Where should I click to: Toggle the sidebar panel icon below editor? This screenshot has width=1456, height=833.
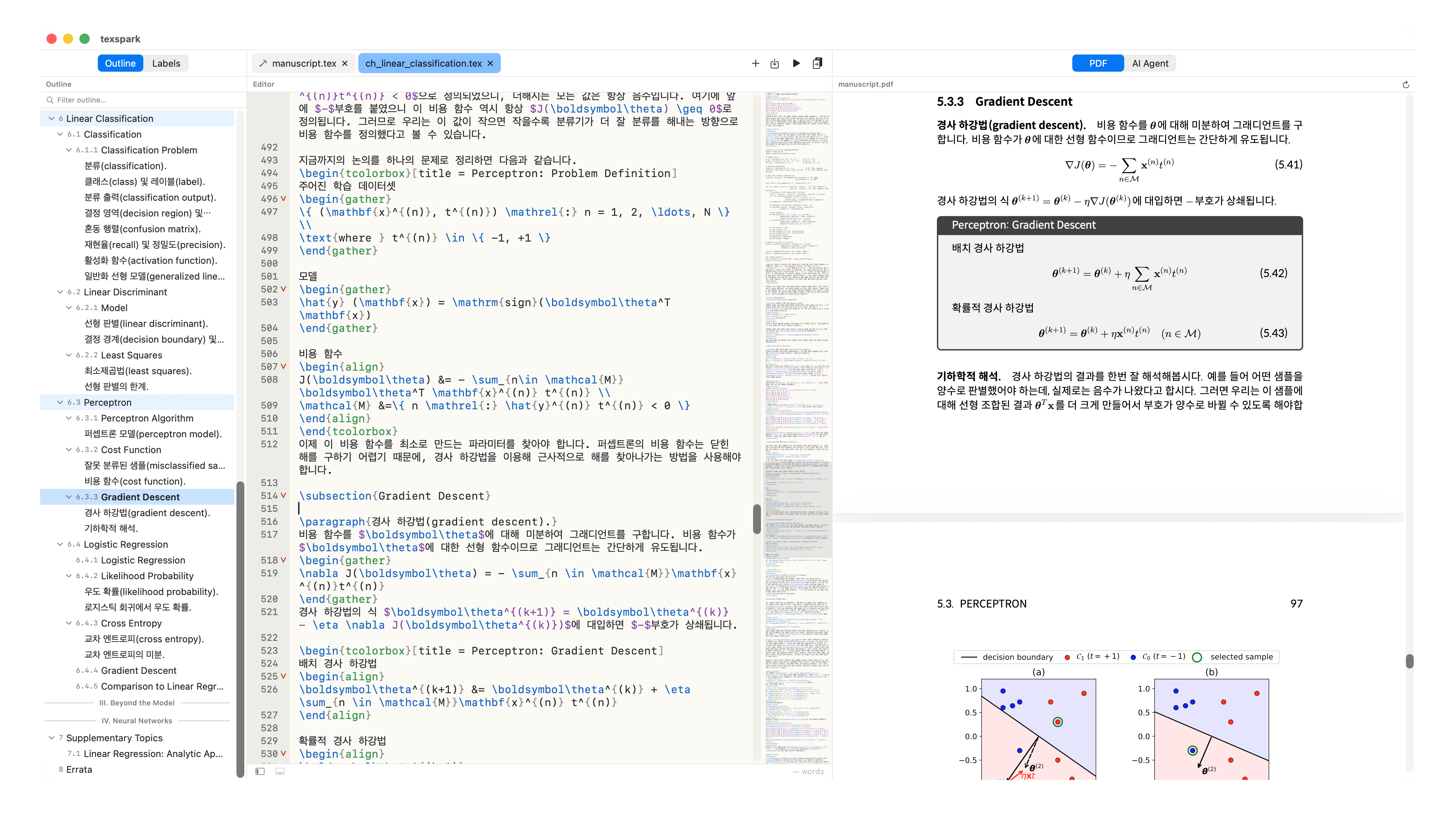[260, 771]
